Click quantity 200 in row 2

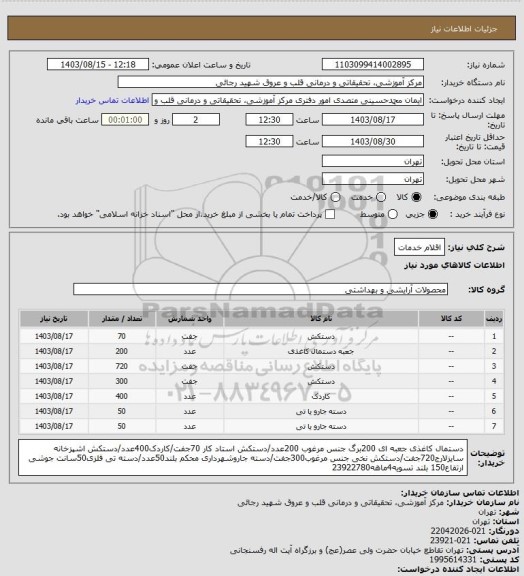[122, 351]
